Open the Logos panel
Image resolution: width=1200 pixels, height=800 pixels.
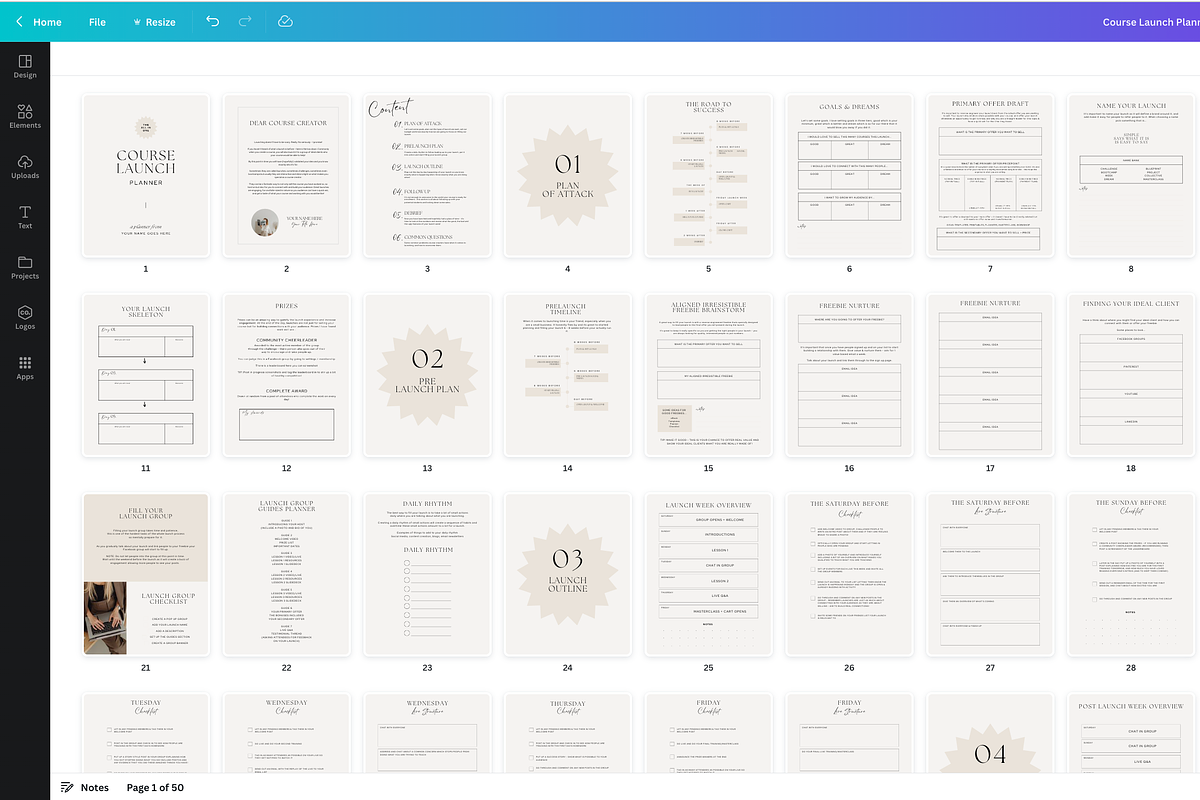(25, 317)
